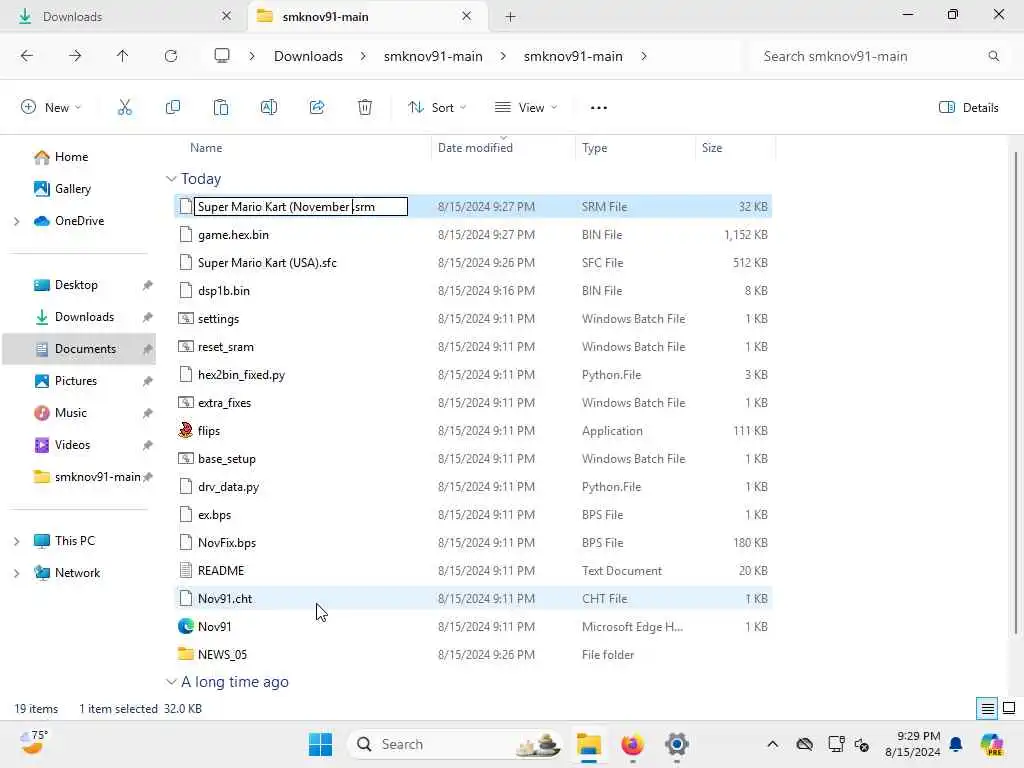This screenshot has height=768, width=1024.
Task: Refresh the folder view
Action: (x=171, y=56)
